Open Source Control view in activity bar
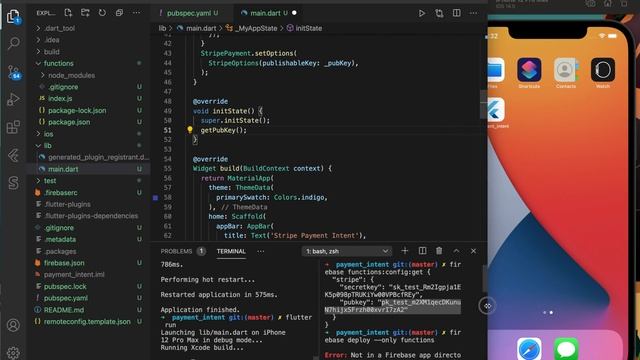The image size is (640, 360). (14, 72)
